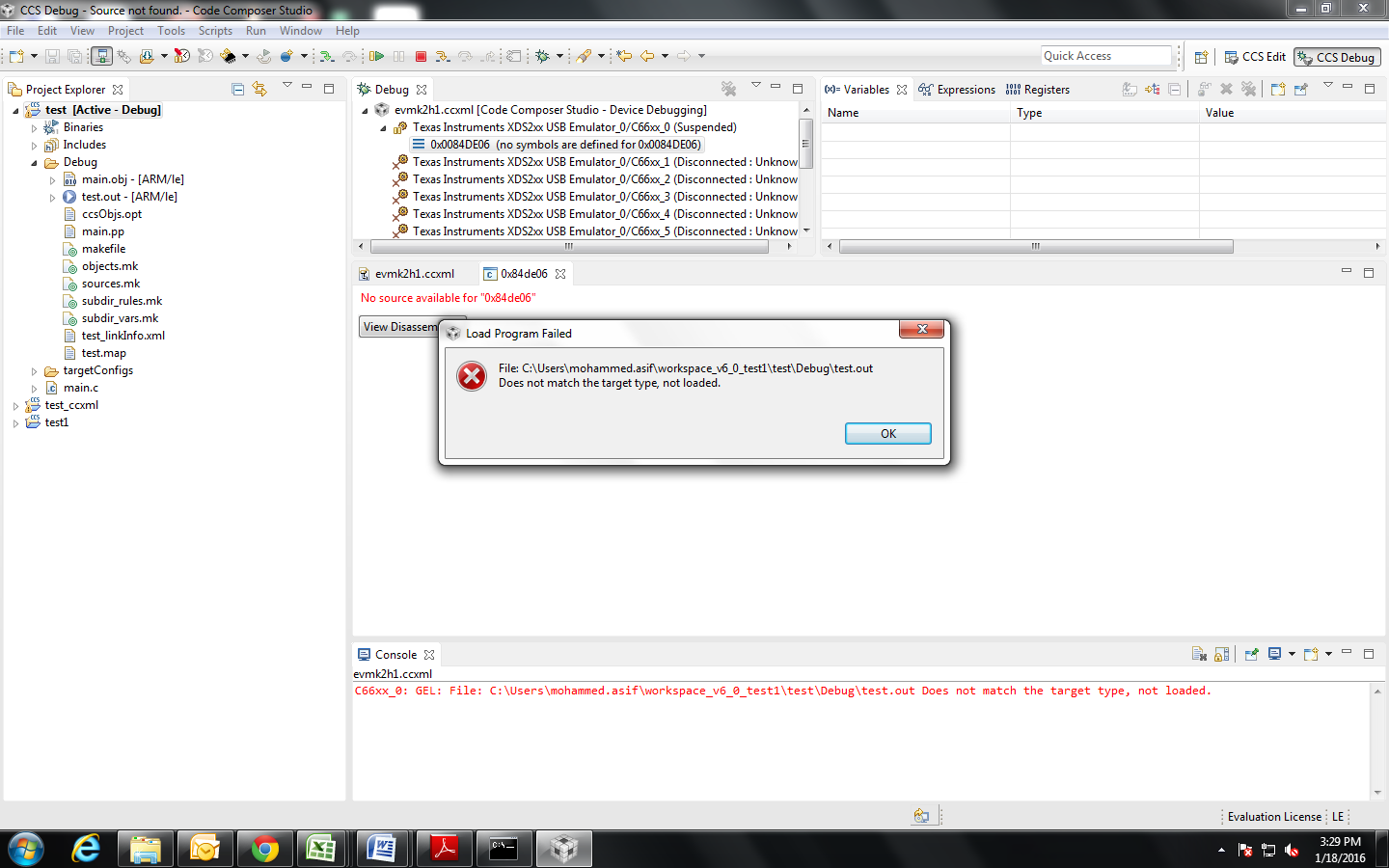Toggle Show Type Names in Variables view
1389x868 pixels.
click(x=1130, y=89)
